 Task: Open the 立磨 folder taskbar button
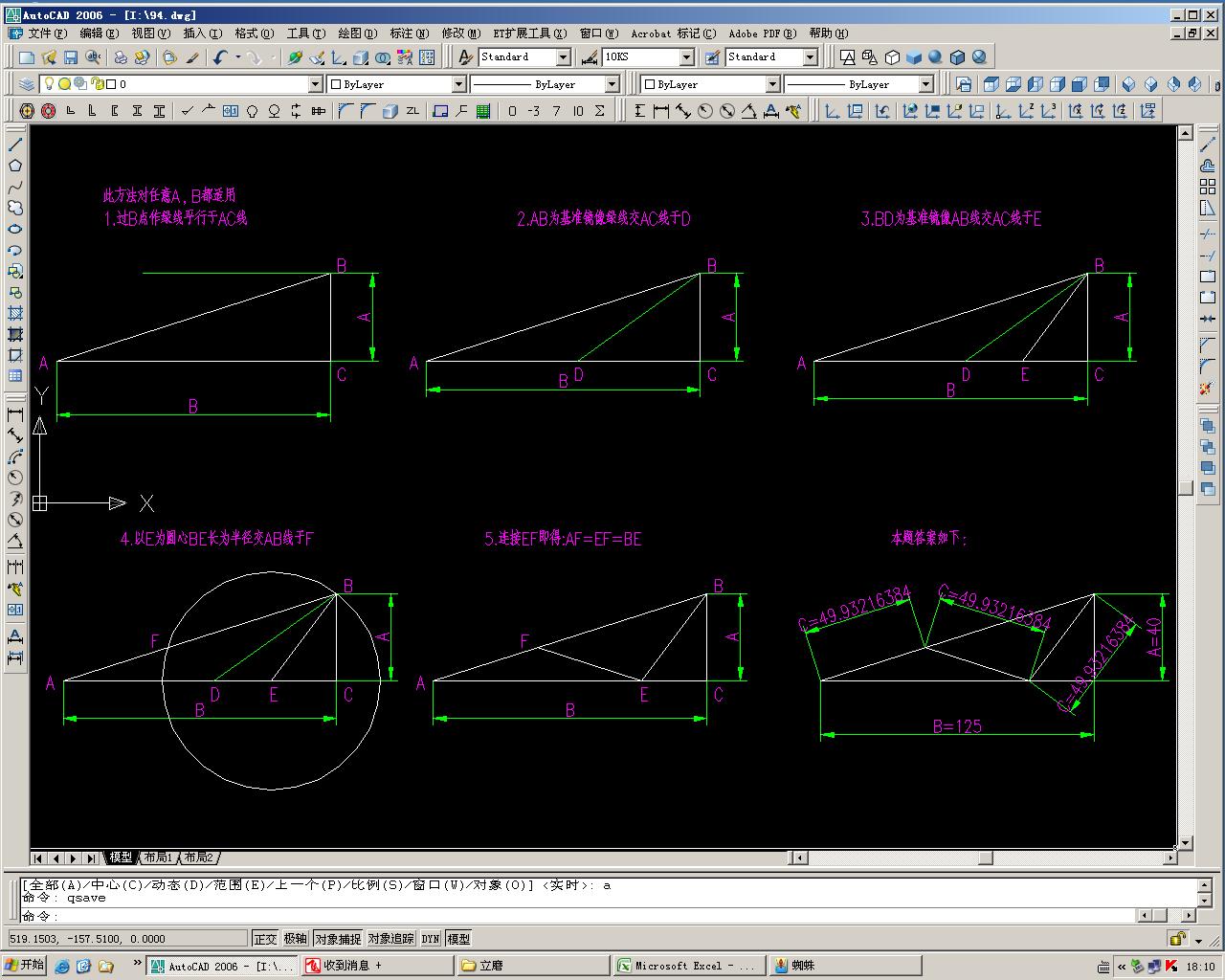point(533,966)
